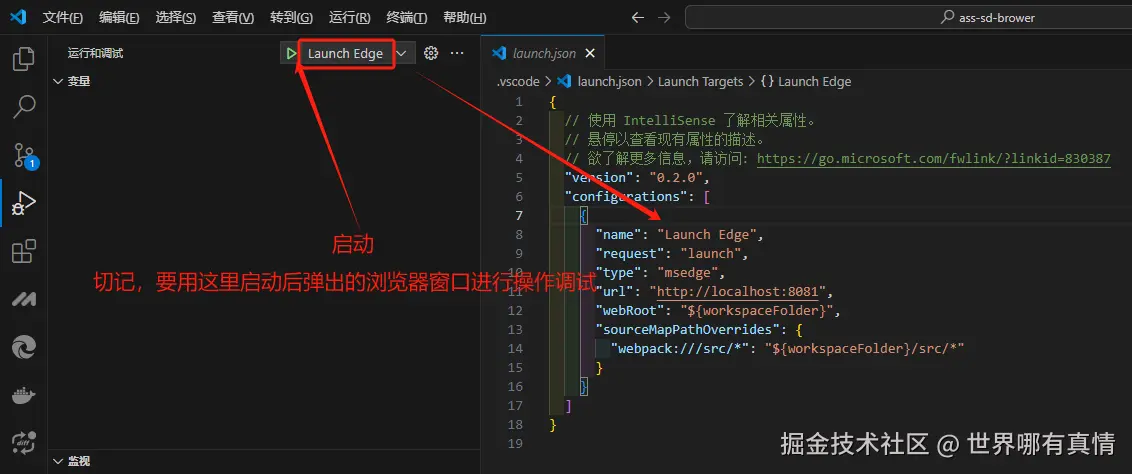
Task: Select the Launch Edge configuration
Action: point(346,53)
